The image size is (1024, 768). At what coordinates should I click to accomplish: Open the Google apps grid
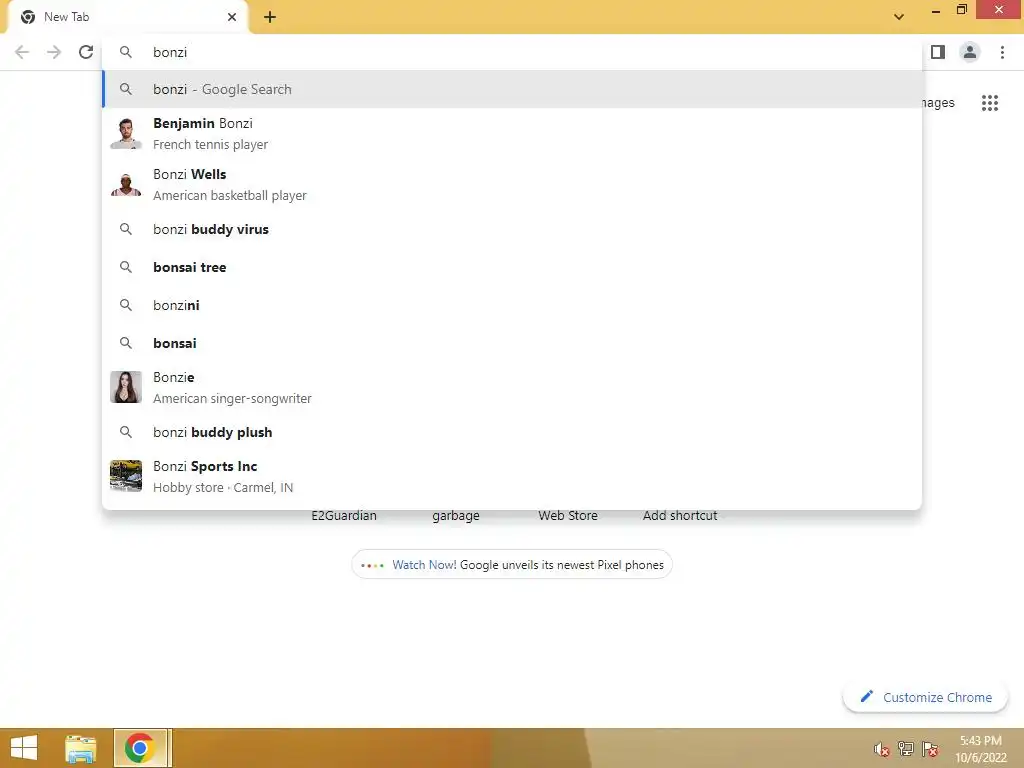pyautogui.click(x=990, y=103)
